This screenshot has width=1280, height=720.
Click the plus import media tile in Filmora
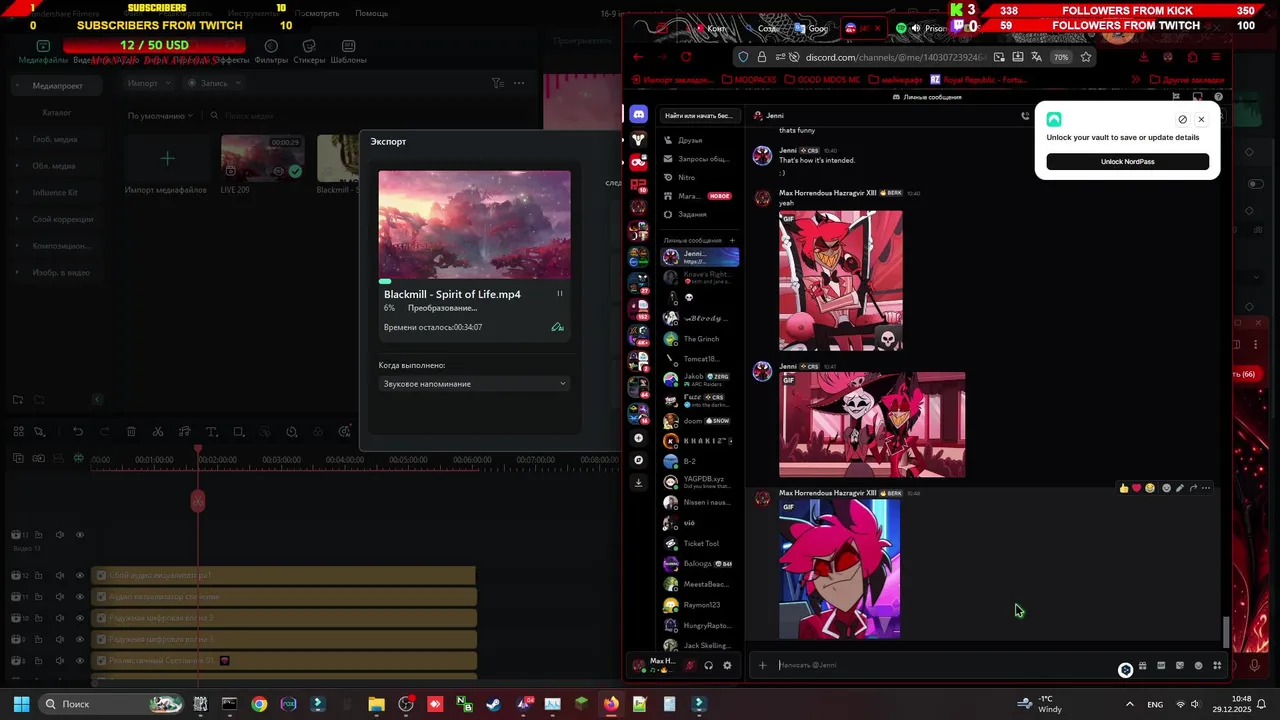(x=167, y=158)
